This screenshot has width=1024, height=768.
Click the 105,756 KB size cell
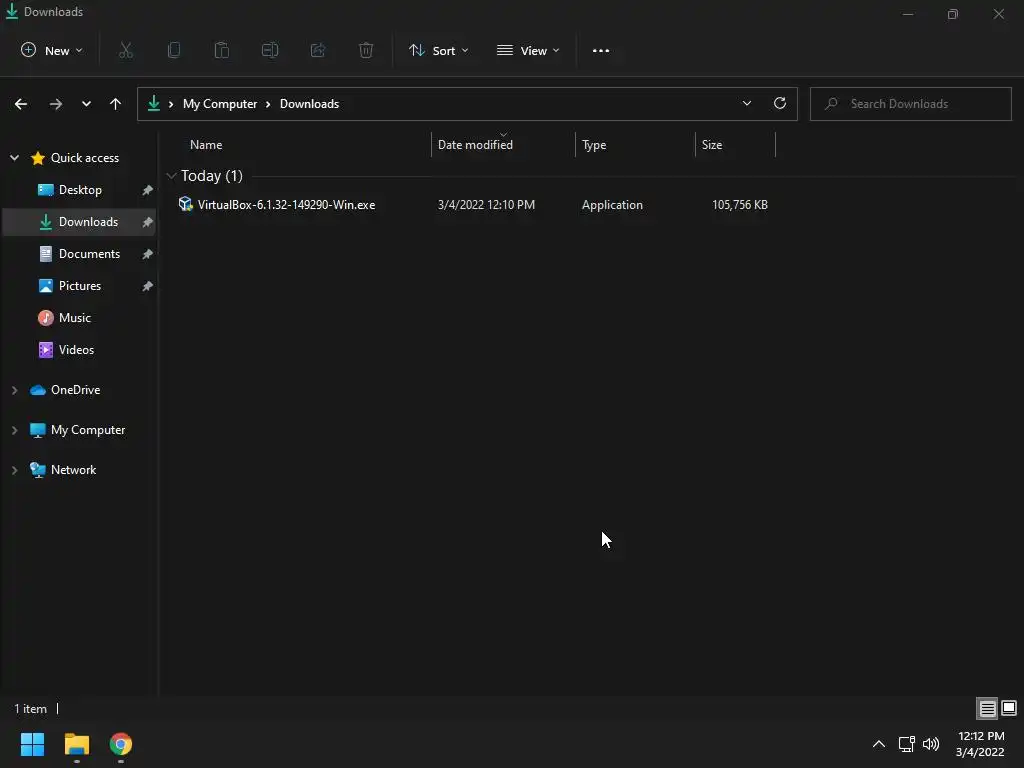coord(740,205)
